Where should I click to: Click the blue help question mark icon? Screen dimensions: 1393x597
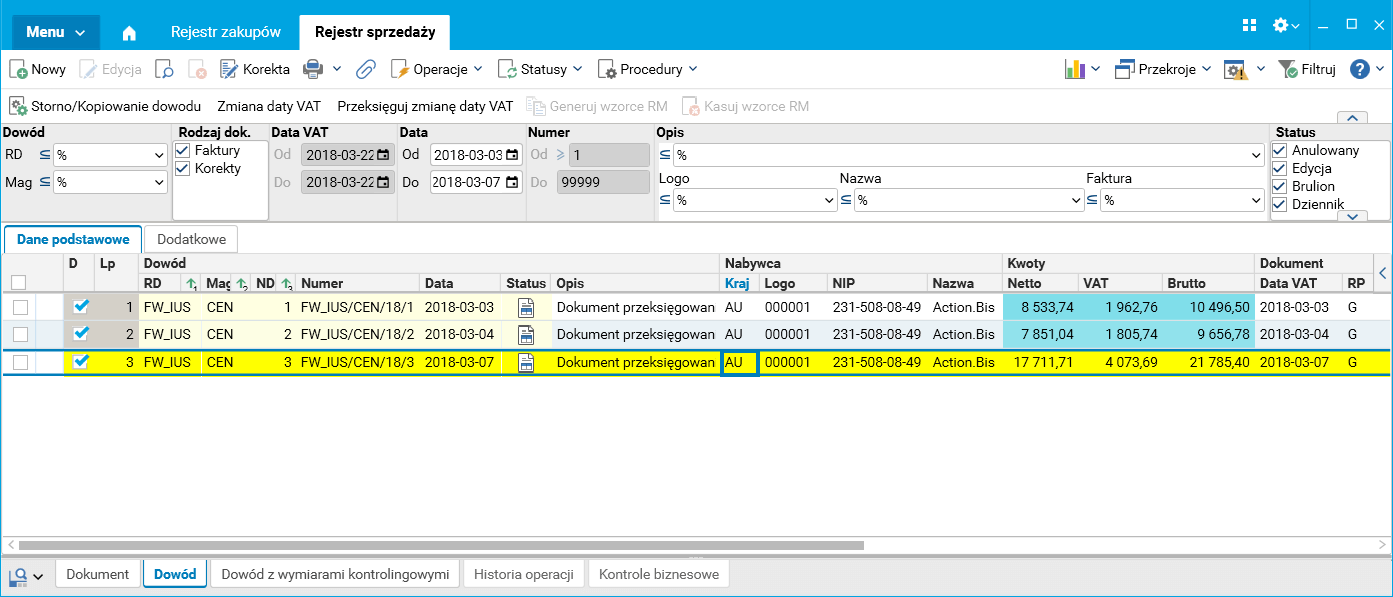point(1359,69)
